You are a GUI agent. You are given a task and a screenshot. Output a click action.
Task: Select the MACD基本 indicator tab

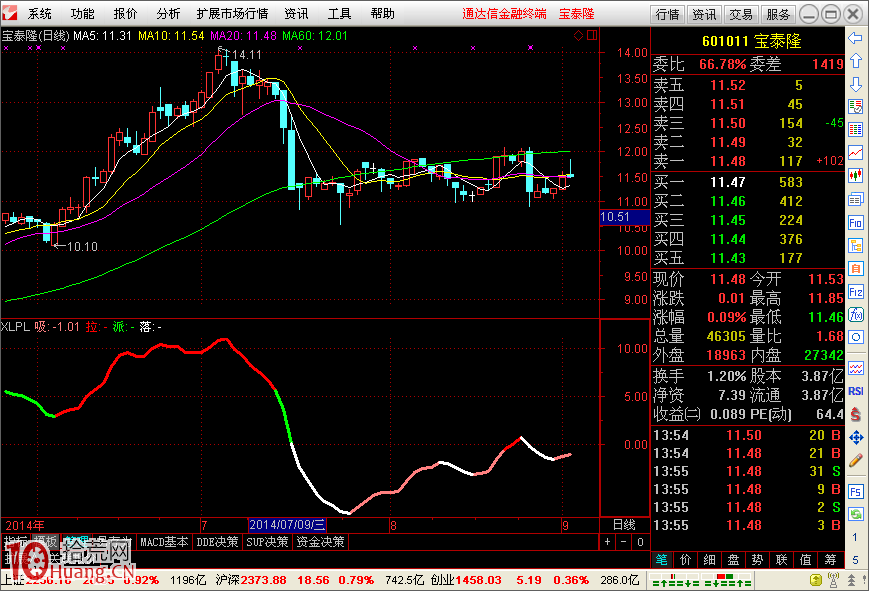164,542
